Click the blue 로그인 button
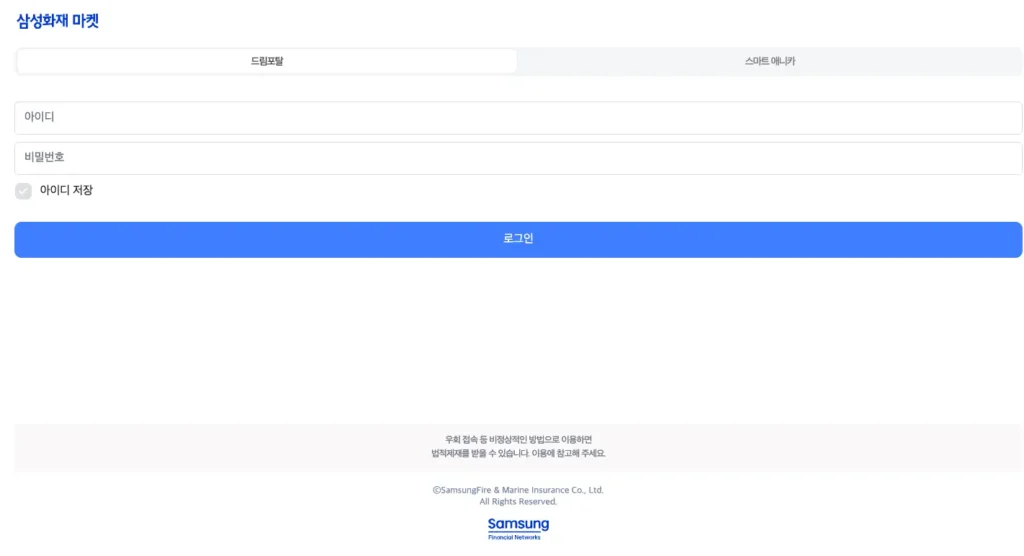The image size is (1024, 556). [518, 239]
